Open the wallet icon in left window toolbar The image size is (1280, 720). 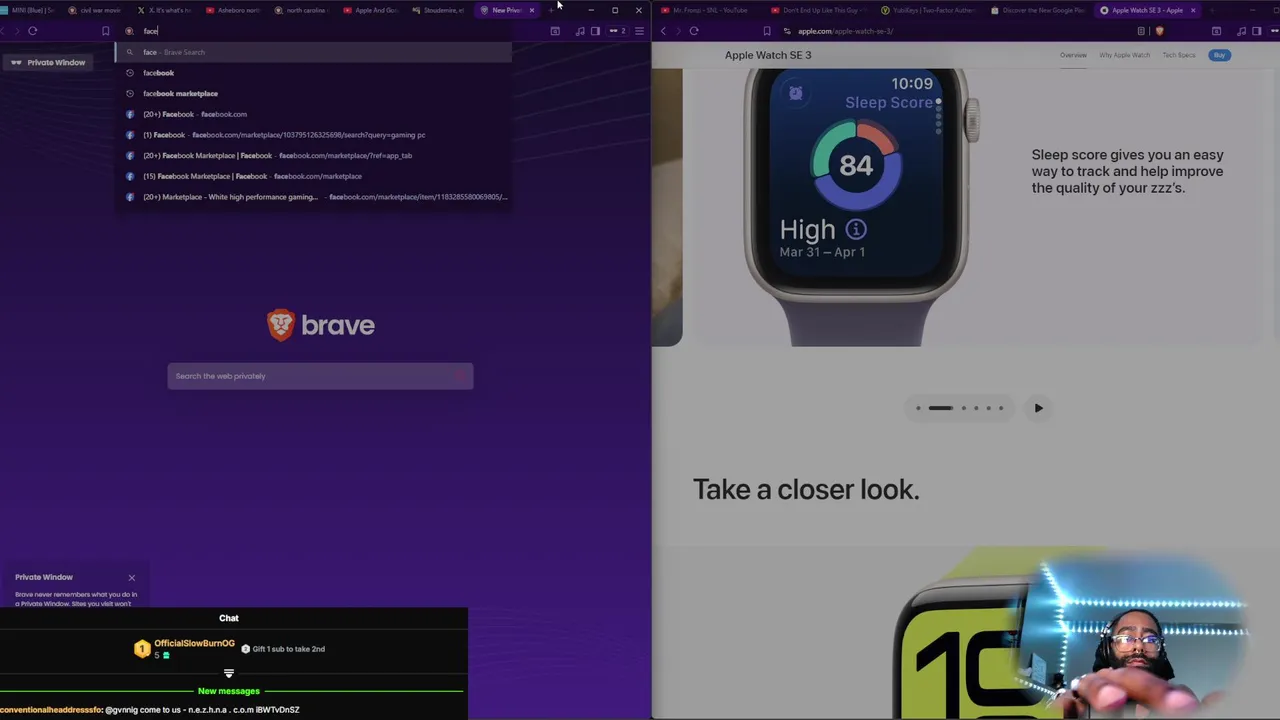pos(555,31)
